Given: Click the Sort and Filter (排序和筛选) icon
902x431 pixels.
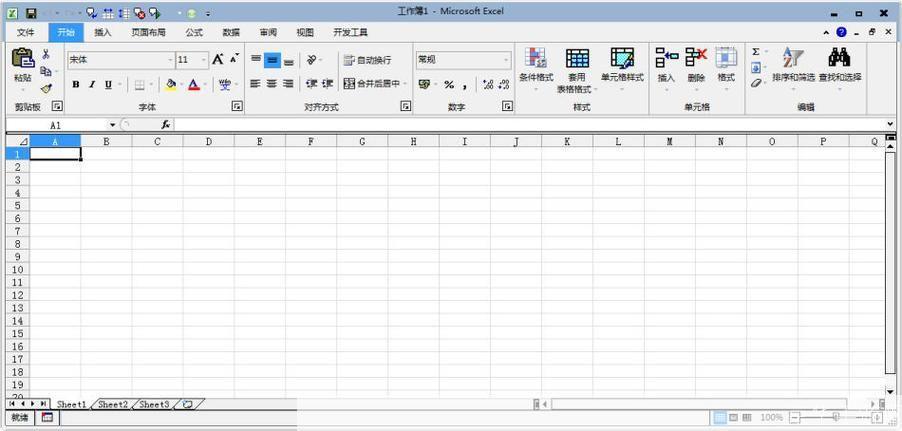Looking at the screenshot, I should (792, 59).
